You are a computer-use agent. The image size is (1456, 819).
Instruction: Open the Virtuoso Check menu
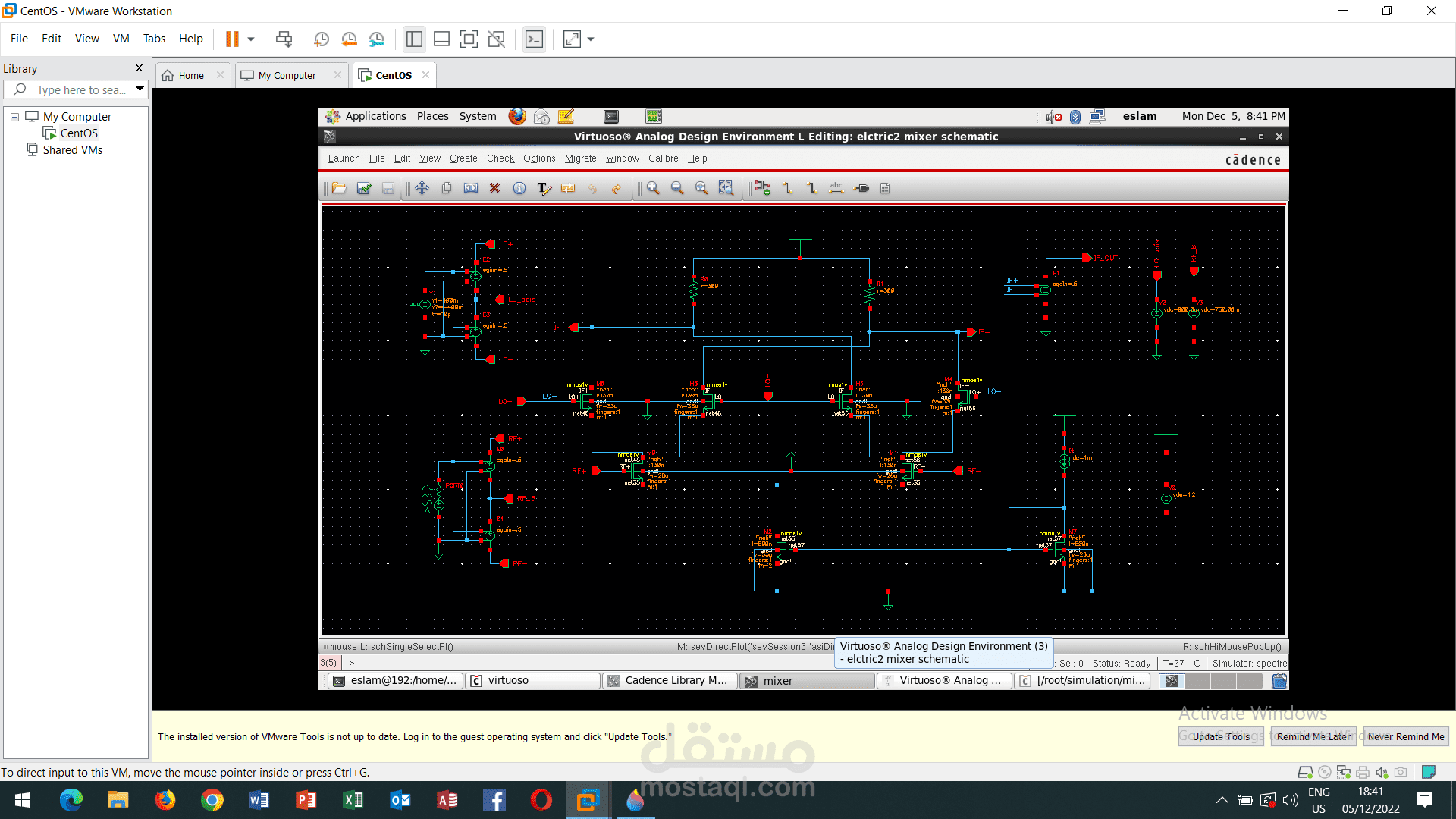click(500, 158)
